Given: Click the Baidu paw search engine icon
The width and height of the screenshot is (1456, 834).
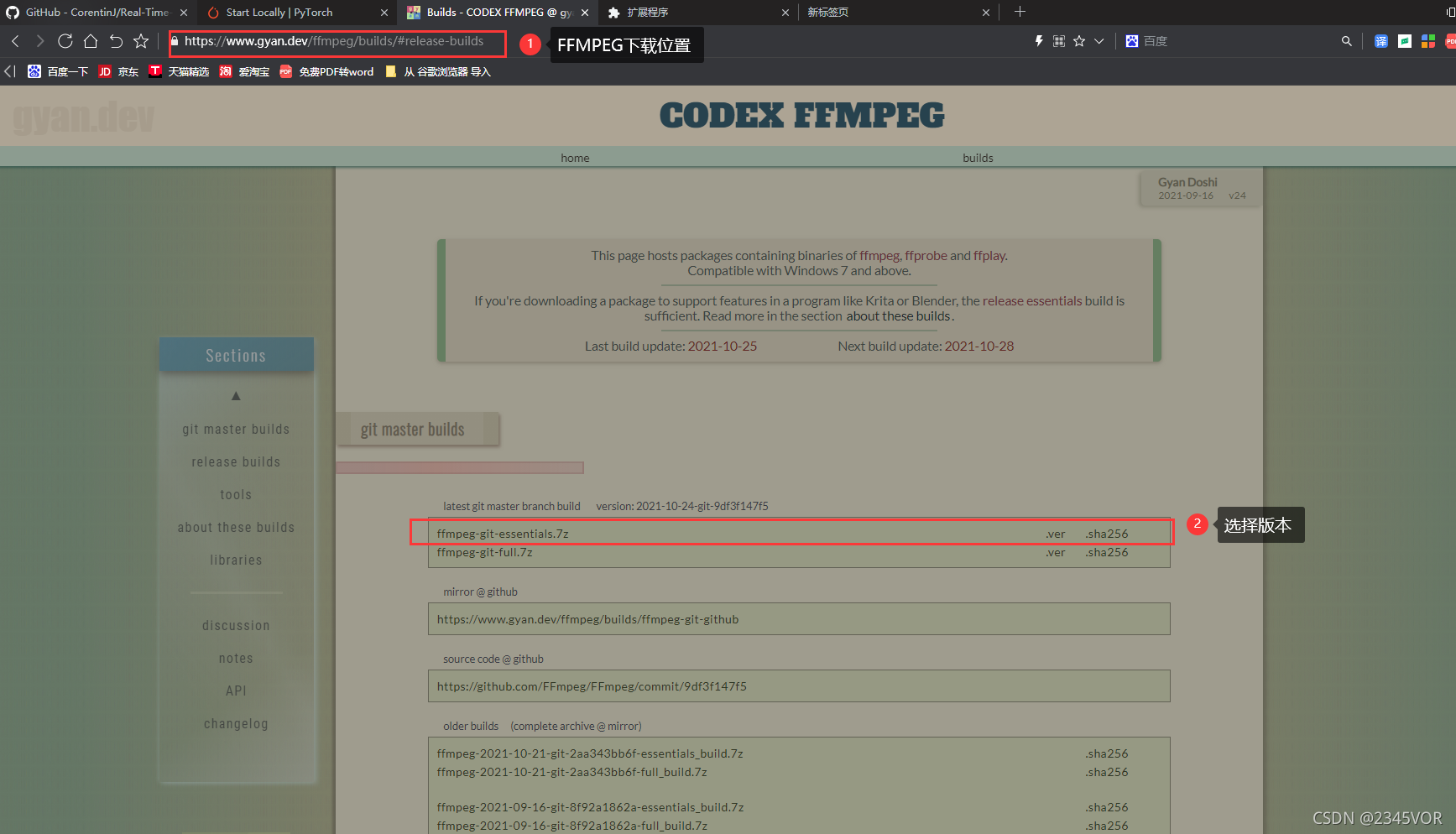Looking at the screenshot, I should pyautogui.click(x=1132, y=41).
